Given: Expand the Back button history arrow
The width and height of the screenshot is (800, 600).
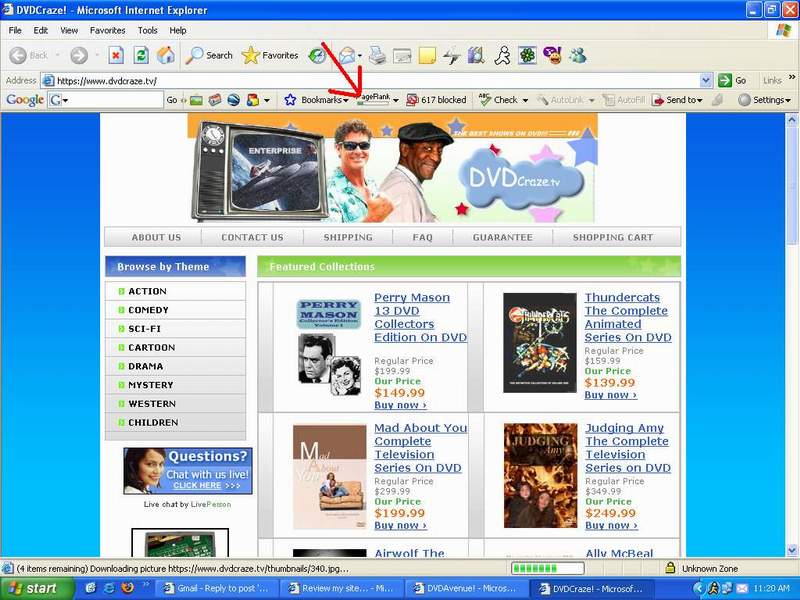Looking at the screenshot, I should click(x=58, y=55).
